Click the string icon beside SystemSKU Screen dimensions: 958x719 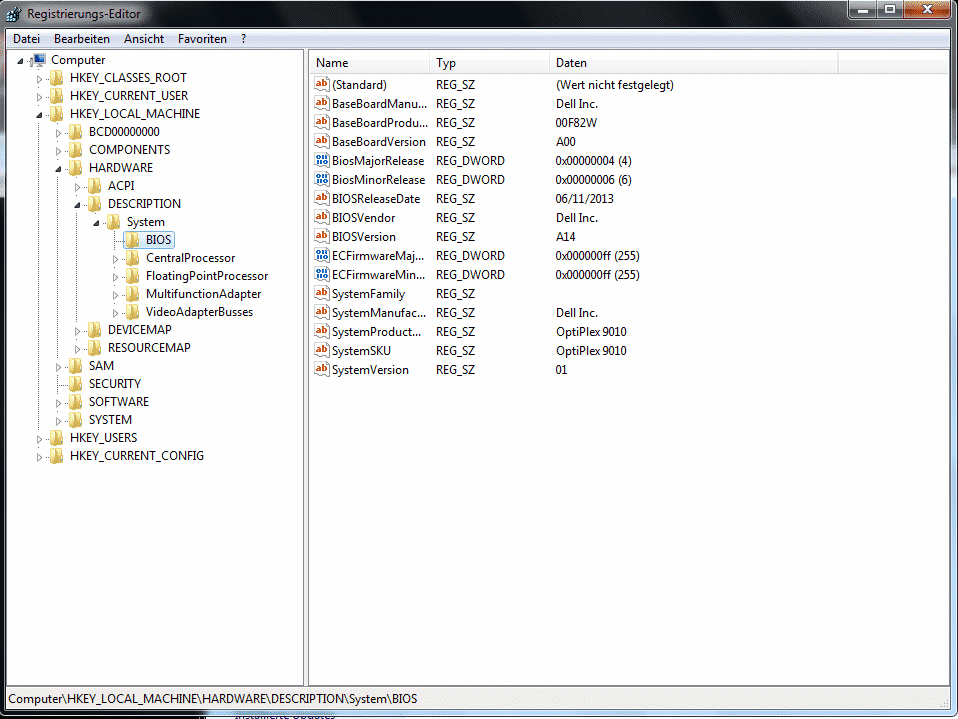tap(322, 350)
